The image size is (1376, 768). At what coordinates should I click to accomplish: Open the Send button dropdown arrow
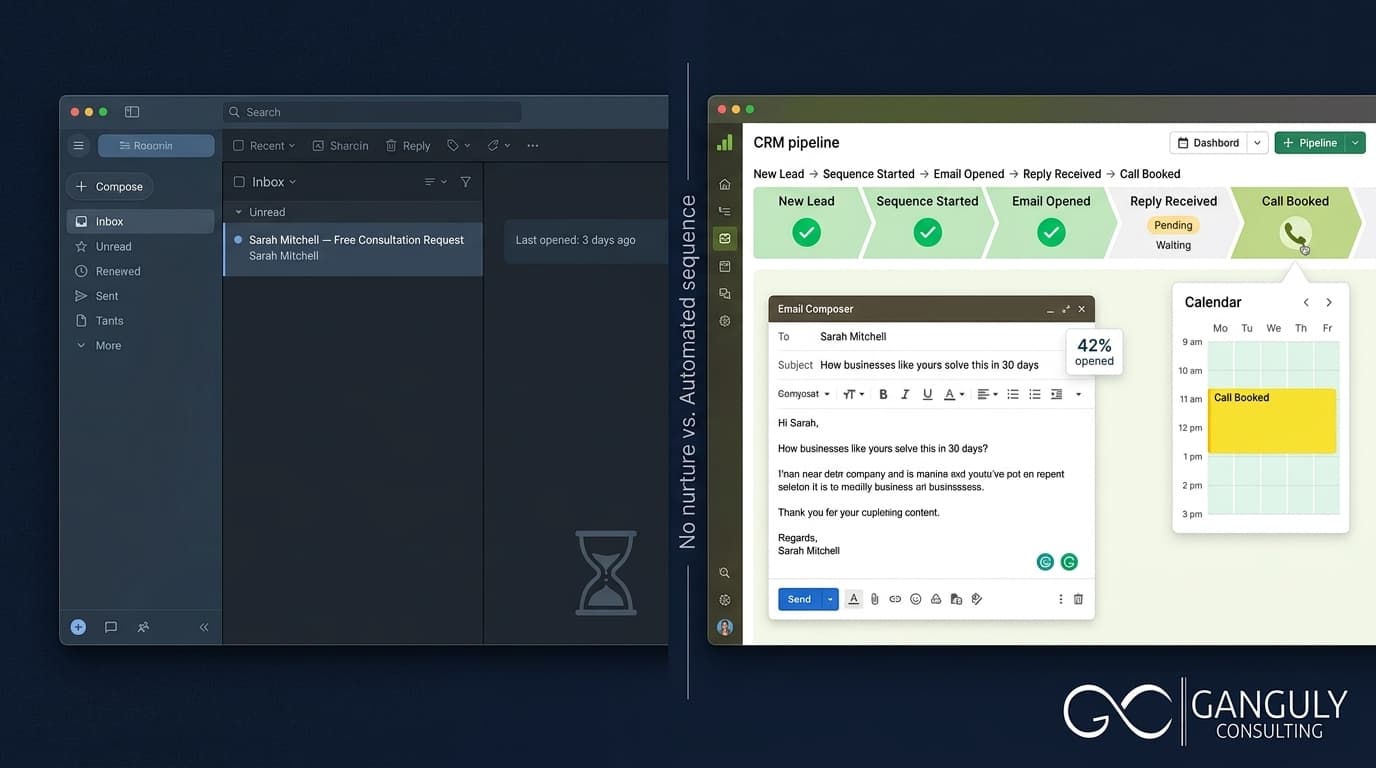pos(829,599)
